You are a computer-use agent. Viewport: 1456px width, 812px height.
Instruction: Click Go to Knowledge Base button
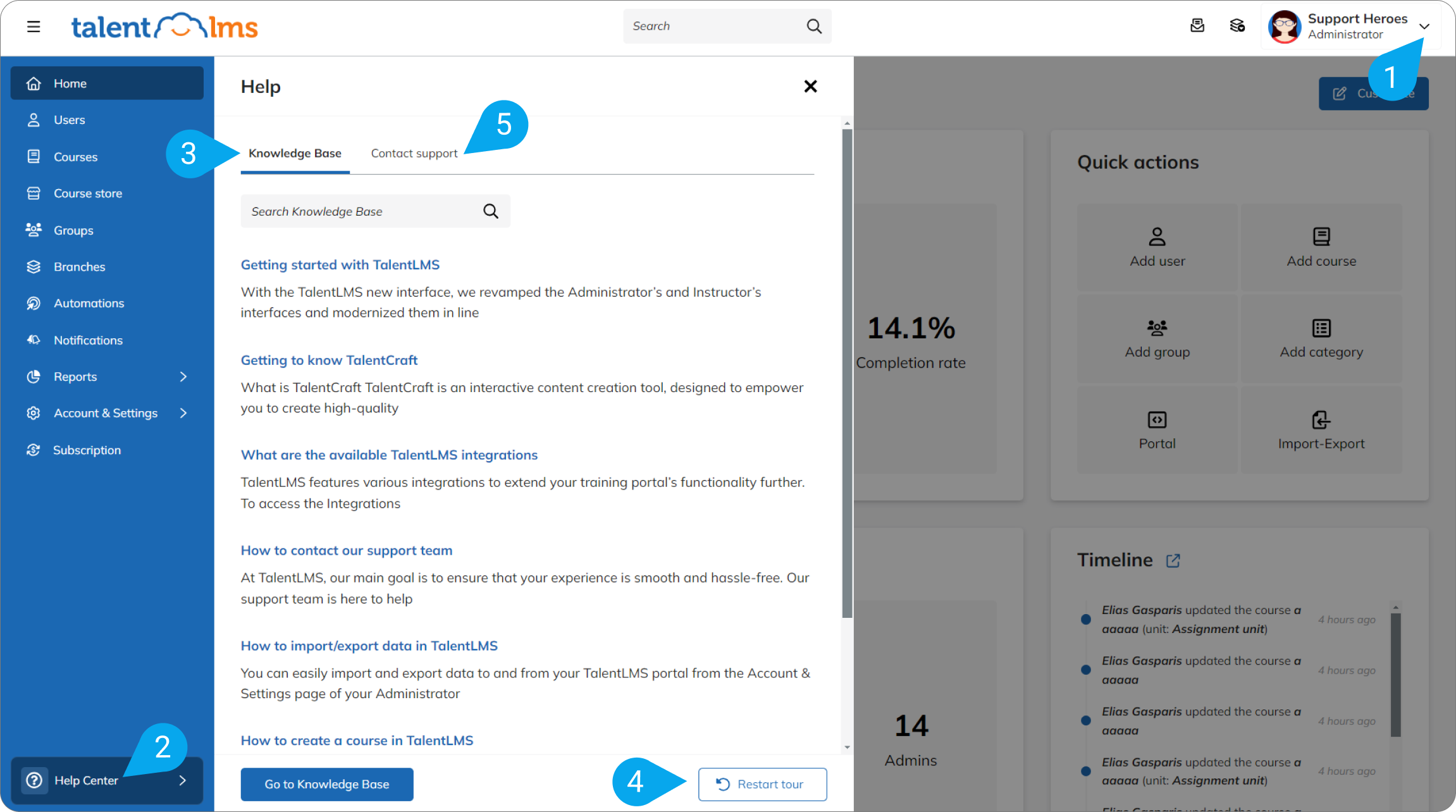[327, 784]
